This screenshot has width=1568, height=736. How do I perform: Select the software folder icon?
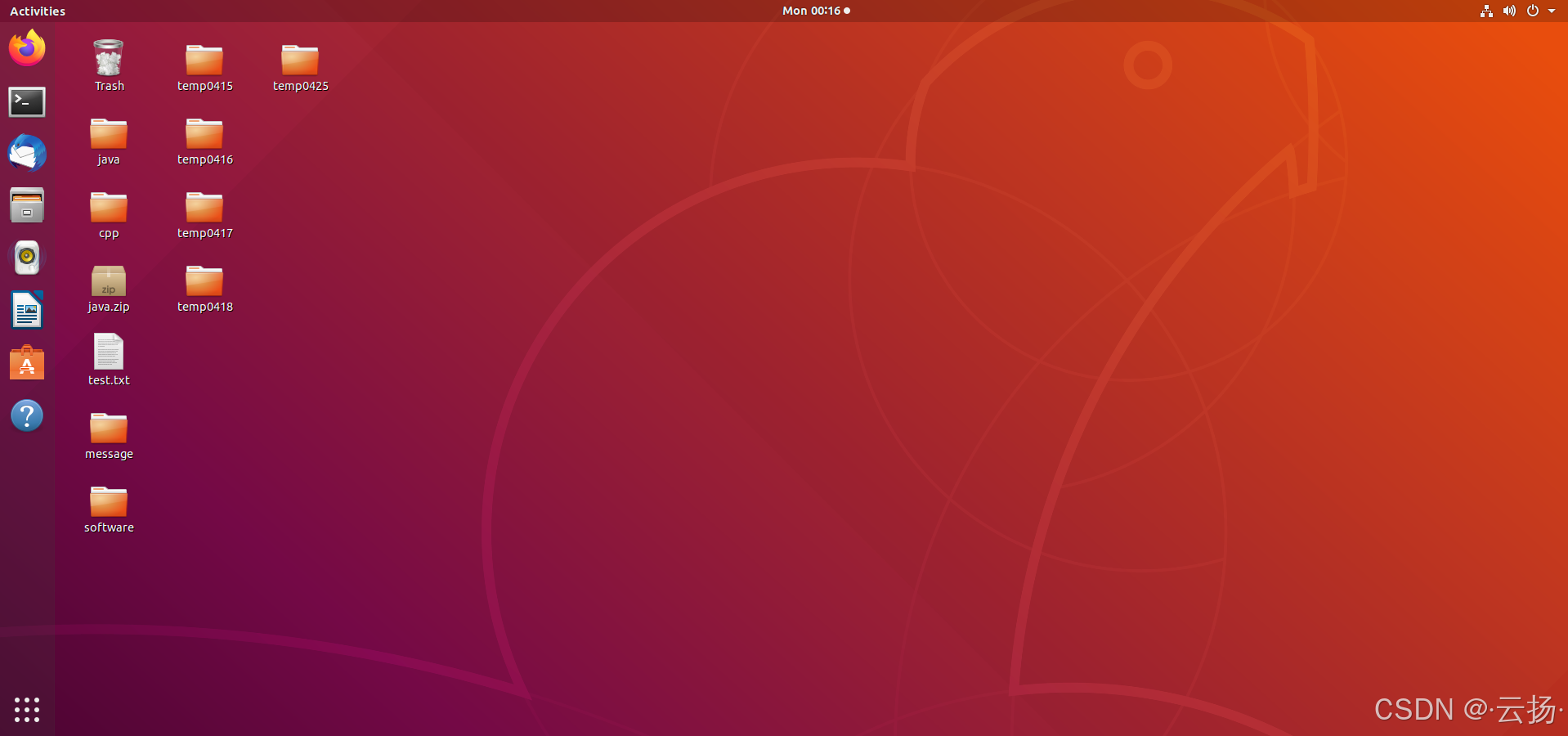tap(109, 502)
